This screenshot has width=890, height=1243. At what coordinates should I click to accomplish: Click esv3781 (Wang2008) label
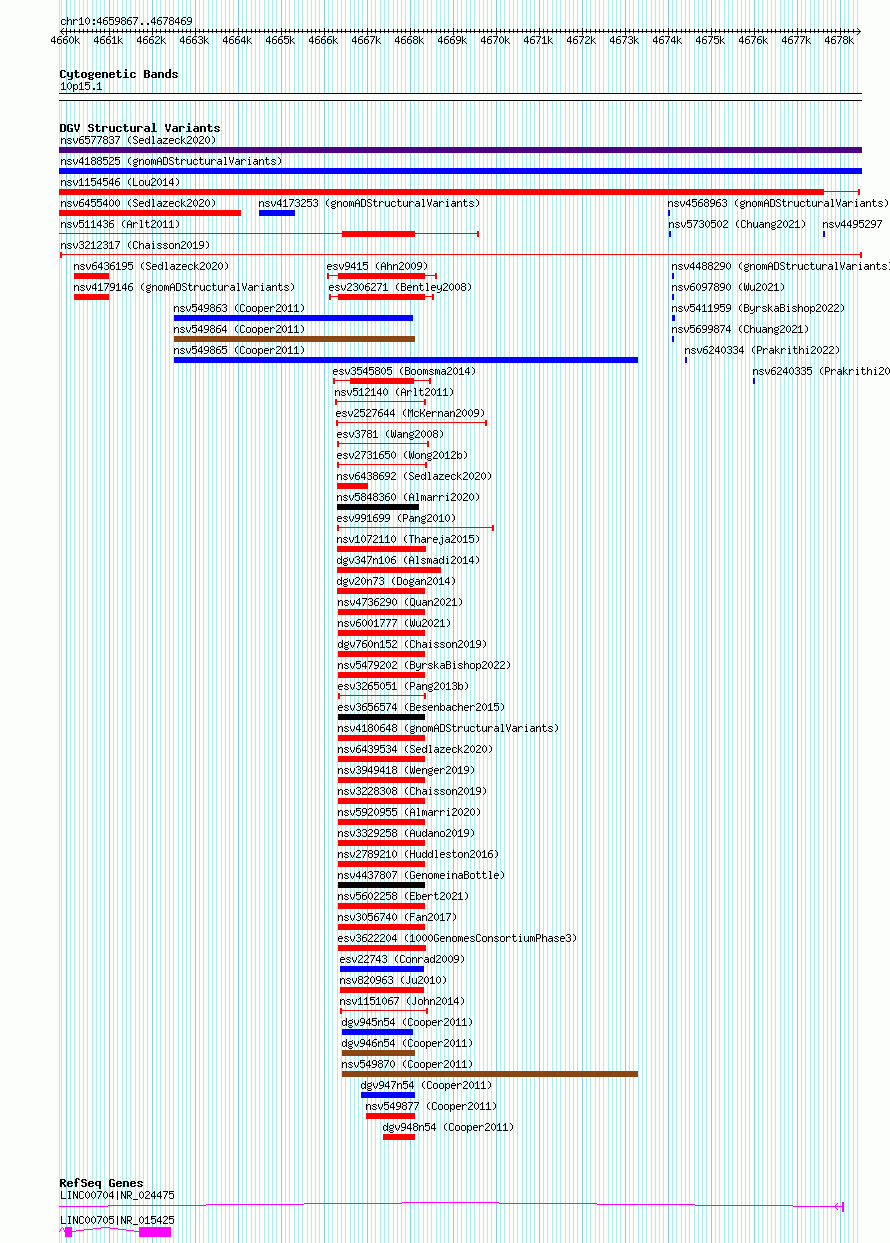click(390, 434)
